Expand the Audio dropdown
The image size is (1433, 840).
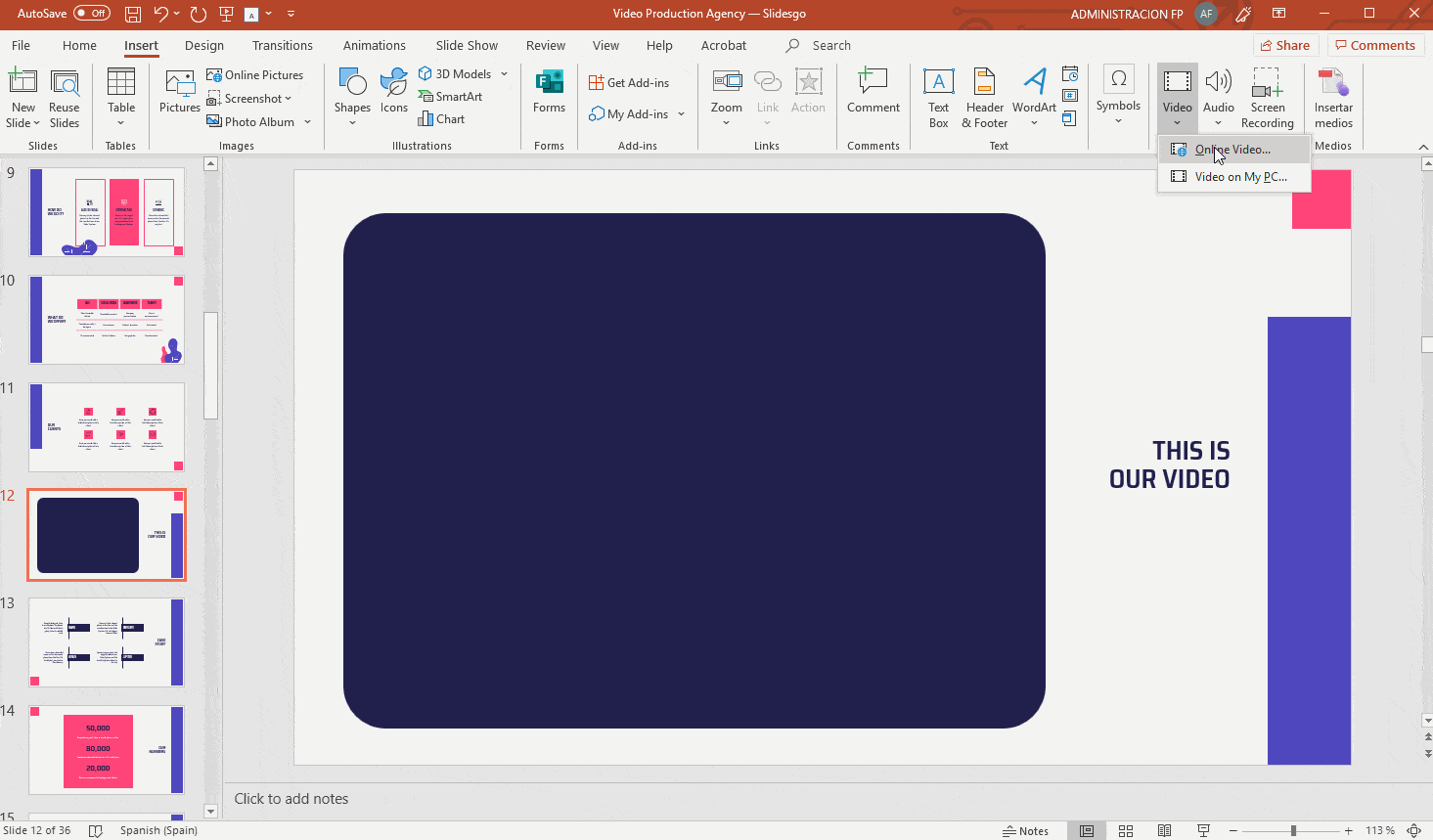[x=1219, y=123]
